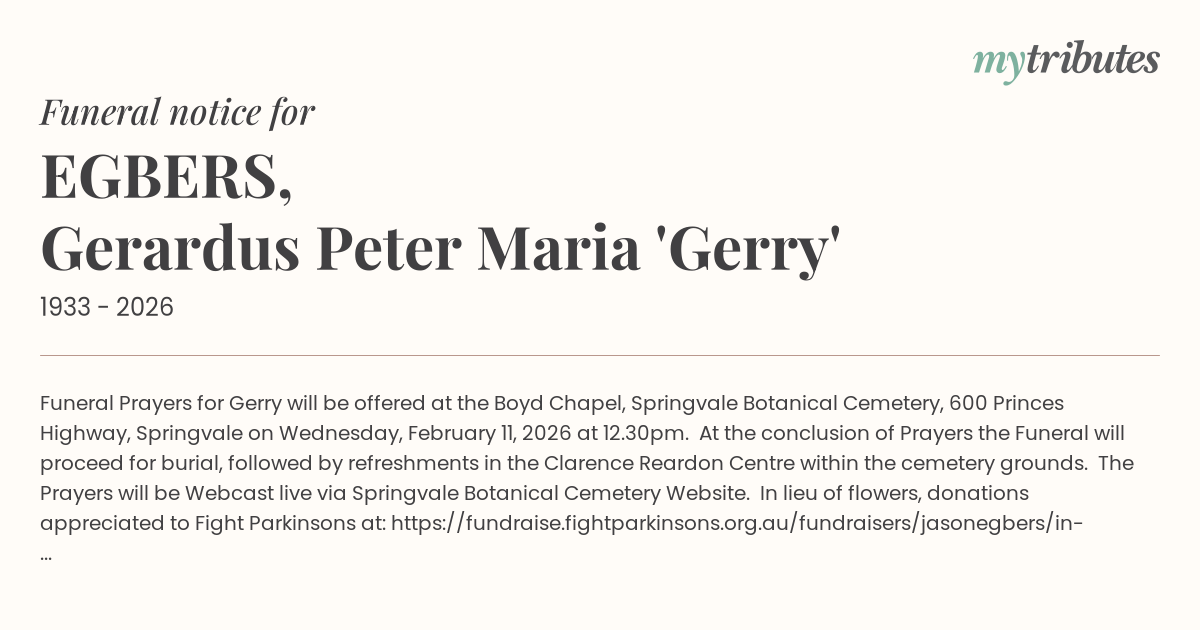Image resolution: width=1200 pixels, height=630 pixels.
Task: Select the 'Funeral notice for' heading
Action: [x=177, y=112]
